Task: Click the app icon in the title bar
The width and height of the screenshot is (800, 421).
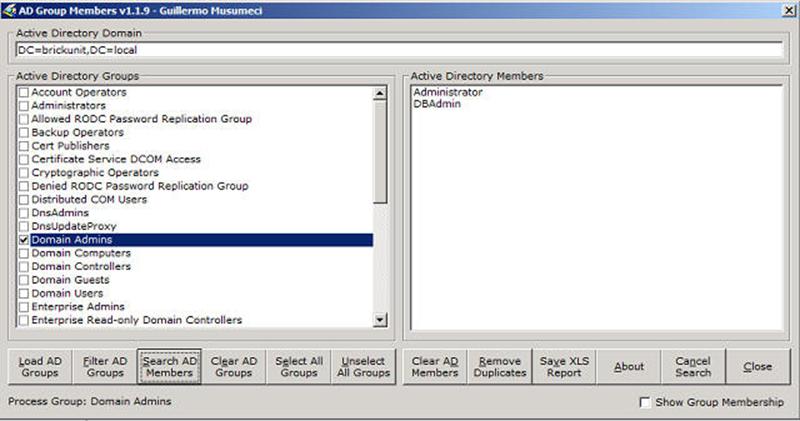Action: [9, 10]
